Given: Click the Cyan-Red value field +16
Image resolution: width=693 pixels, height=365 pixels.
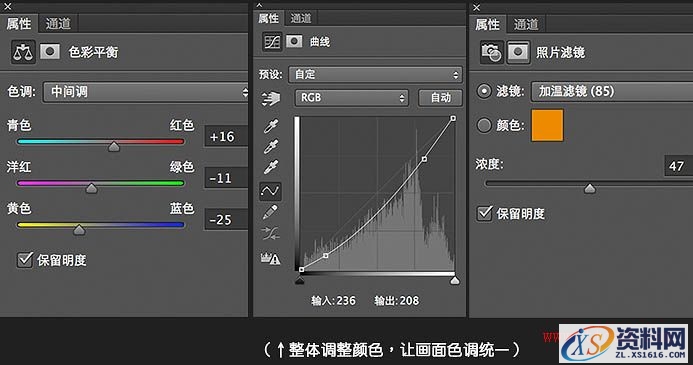Looking at the screenshot, I should pos(226,137).
